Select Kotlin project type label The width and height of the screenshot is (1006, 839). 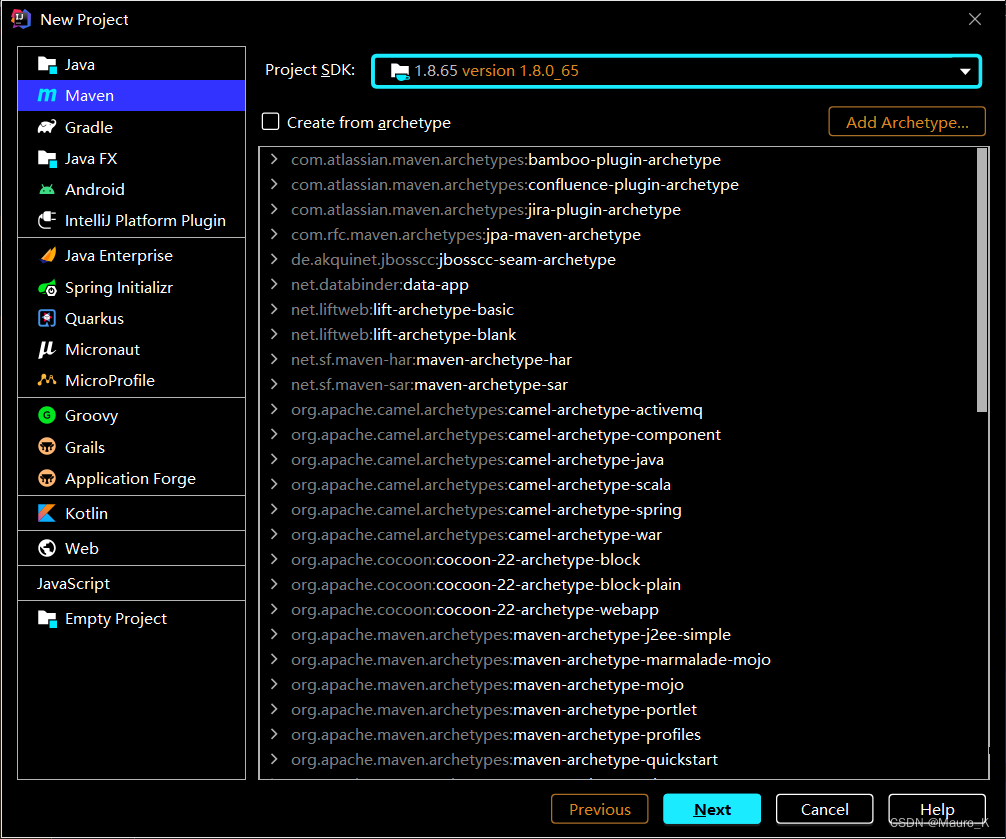[x=86, y=513]
